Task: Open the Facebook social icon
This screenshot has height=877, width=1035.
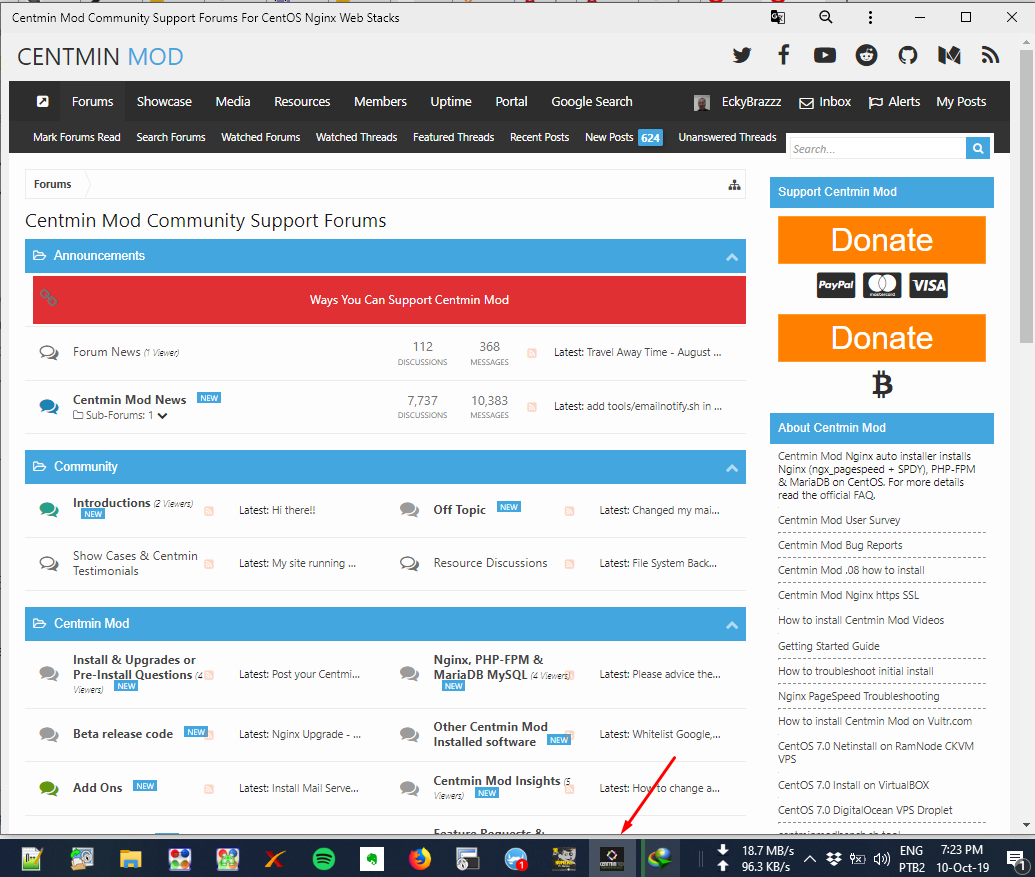Action: point(784,55)
